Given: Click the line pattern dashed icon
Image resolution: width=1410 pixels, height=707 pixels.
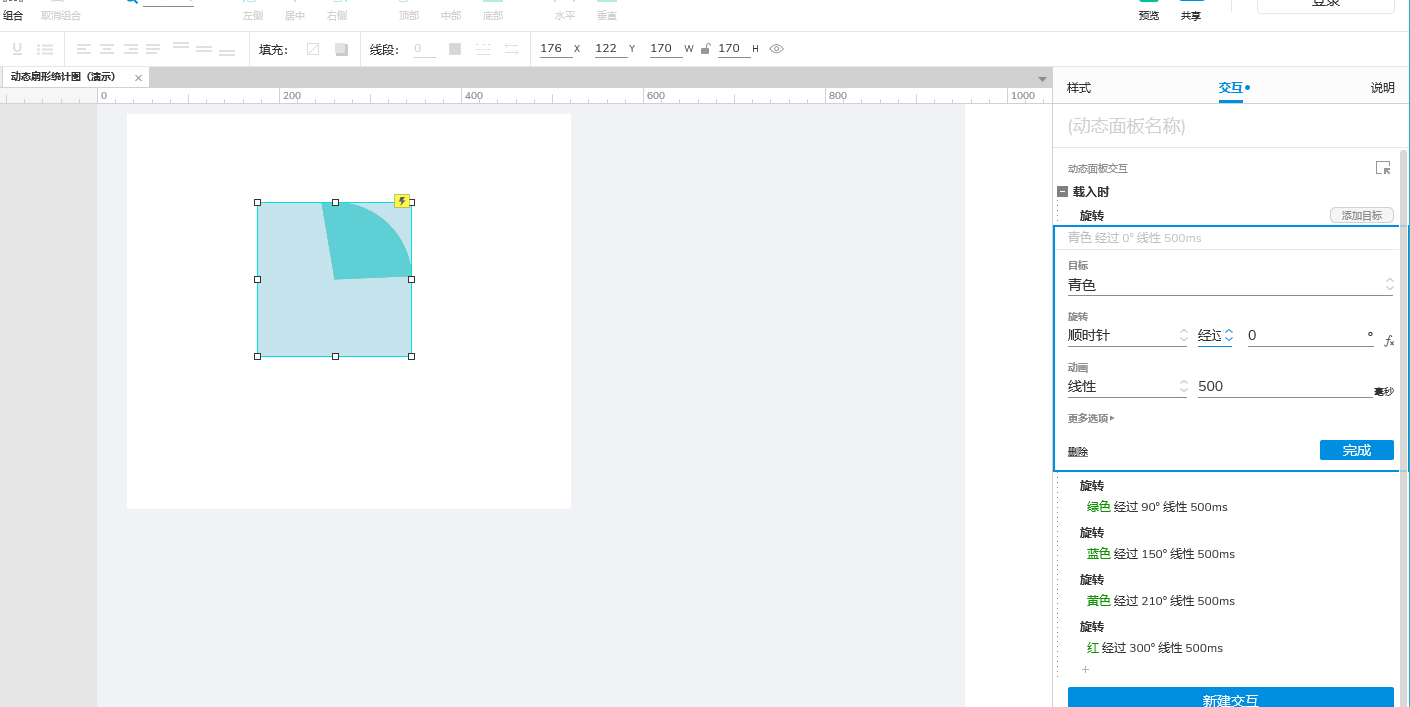Looking at the screenshot, I should pos(483,49).
